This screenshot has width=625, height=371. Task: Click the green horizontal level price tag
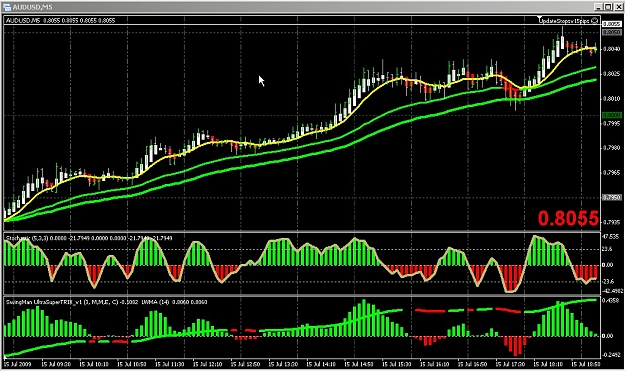(611, 115)
